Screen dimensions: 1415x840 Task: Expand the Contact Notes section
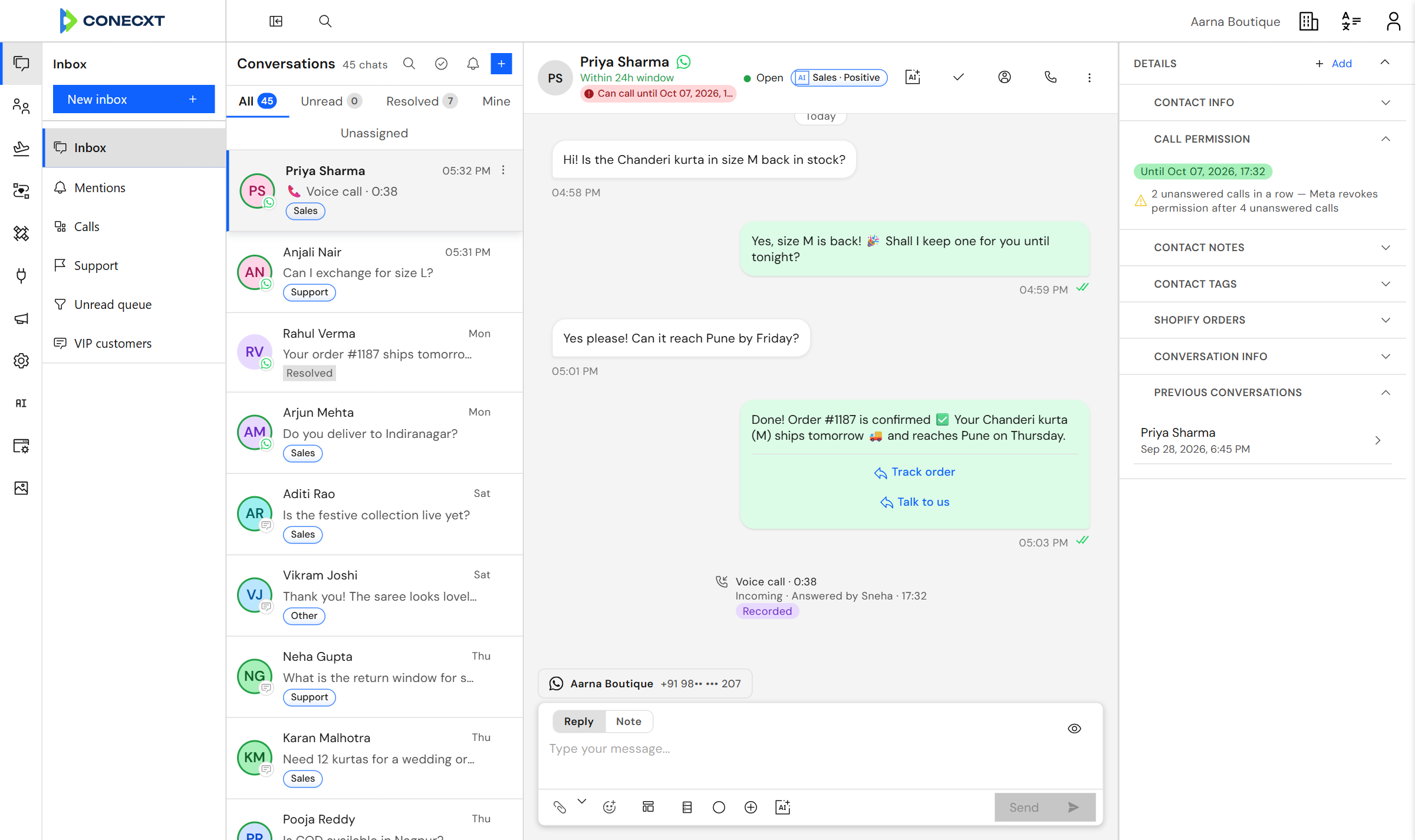point(1262,248)
